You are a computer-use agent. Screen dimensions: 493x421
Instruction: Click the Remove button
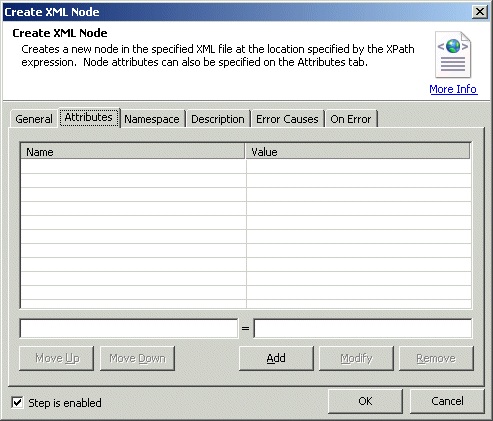click(x=436, y=358)
